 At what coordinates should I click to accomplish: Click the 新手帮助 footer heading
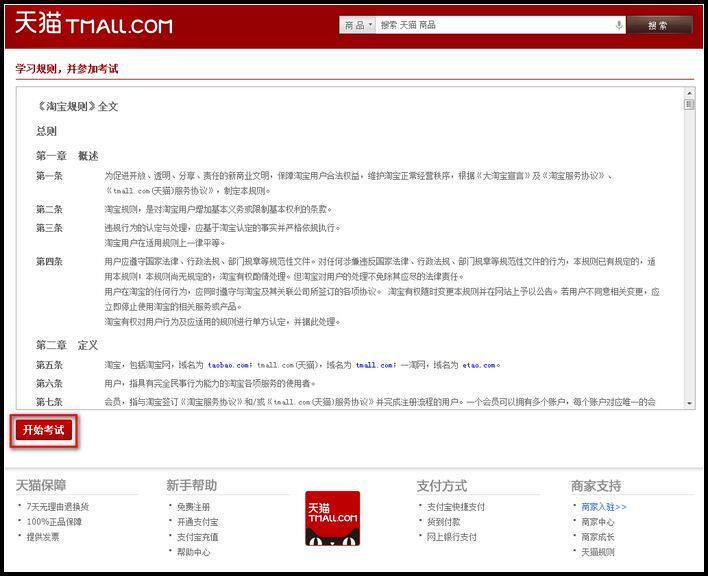click(191, 485)
